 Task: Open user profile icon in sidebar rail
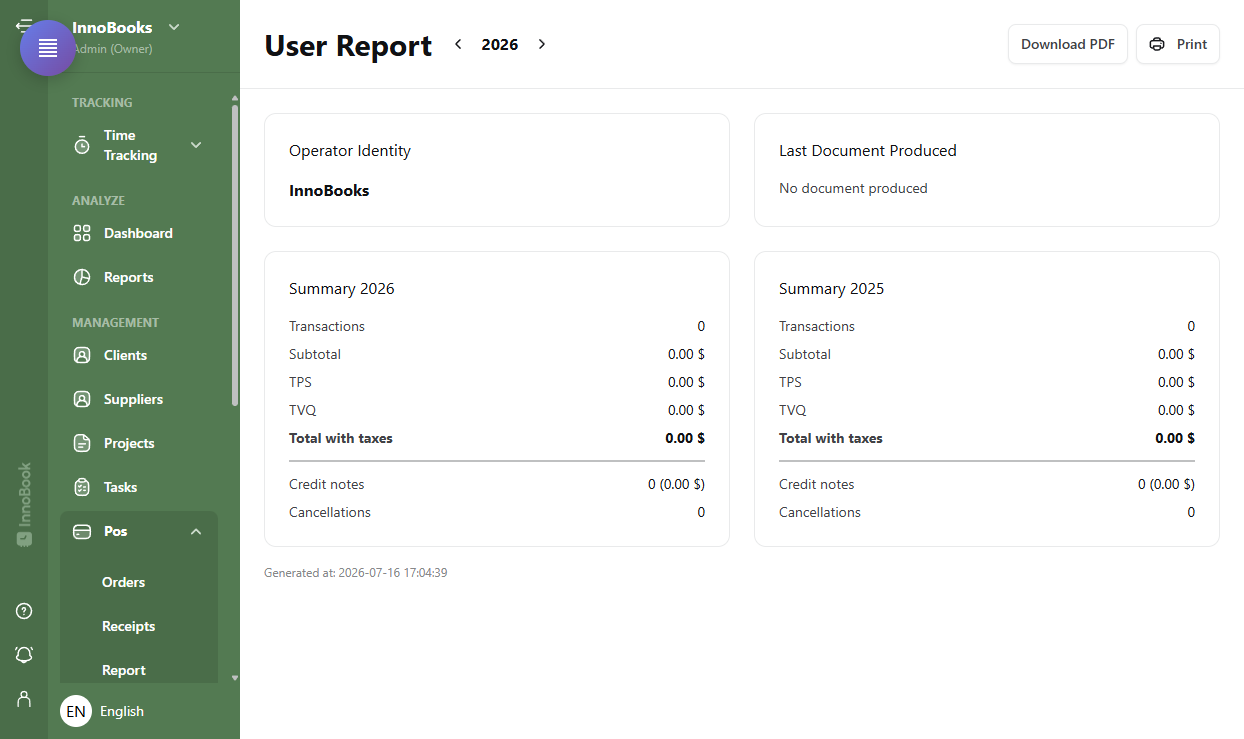24,699
